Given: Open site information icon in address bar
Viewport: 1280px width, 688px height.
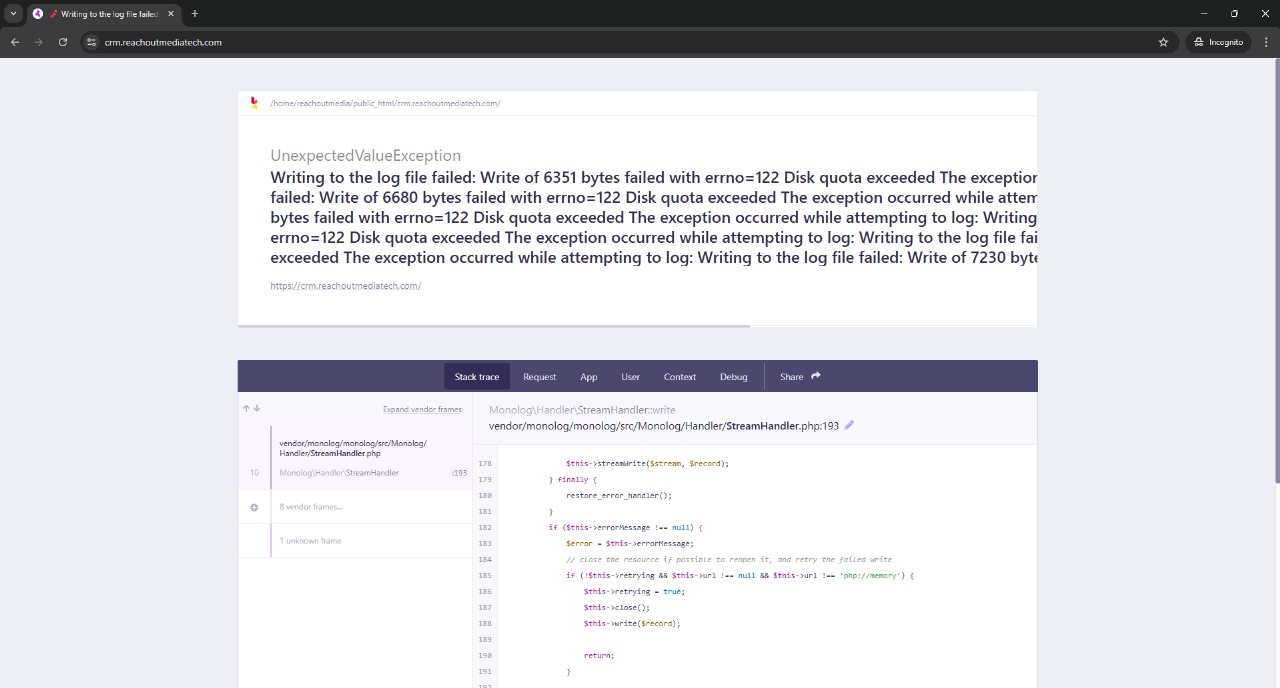Looking at the screenshot, I should click(91, 42).
